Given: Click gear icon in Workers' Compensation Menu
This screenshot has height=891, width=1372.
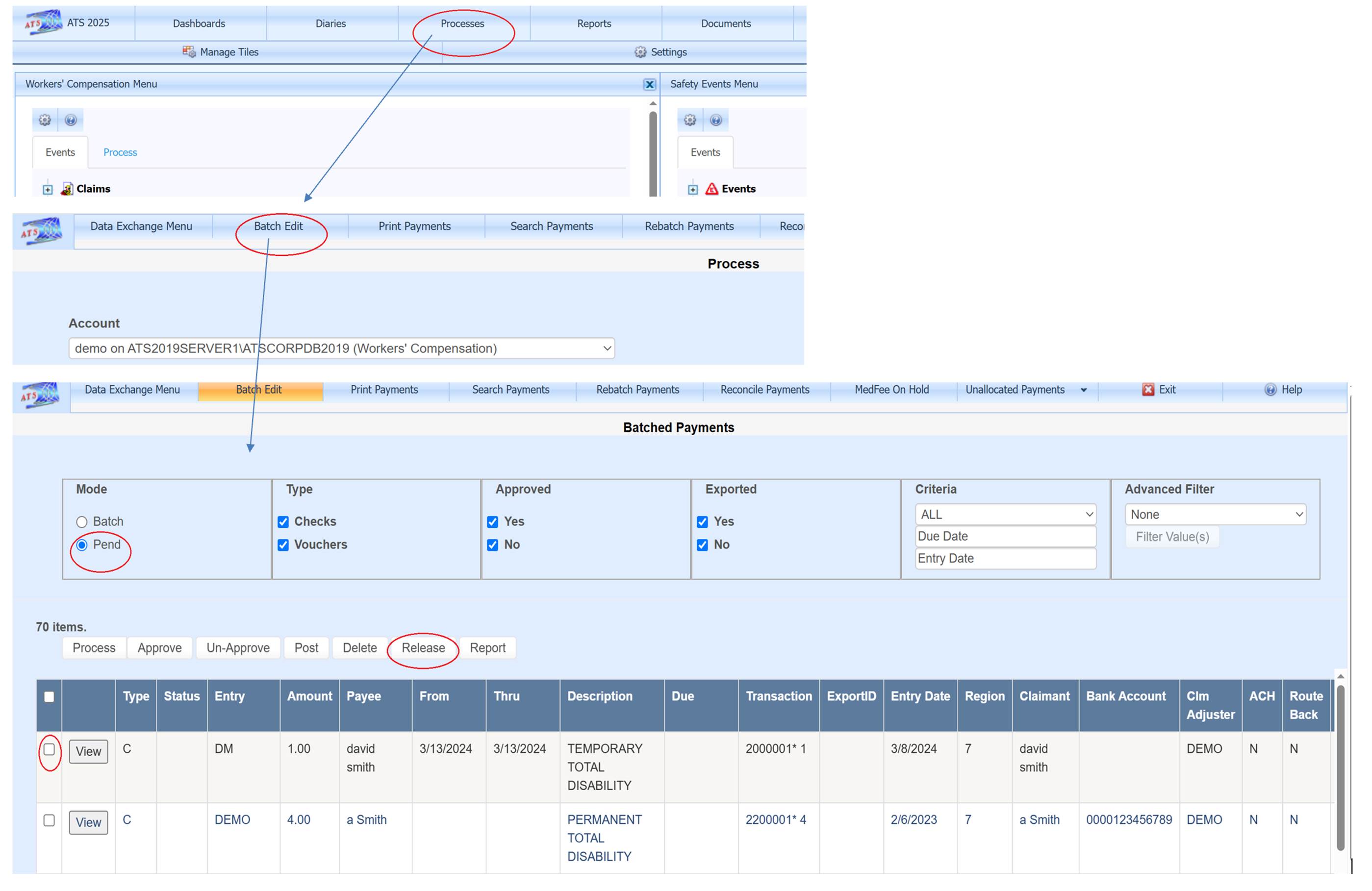Looking at the screenshot, I should pyautogui.click(x=45, y=120).
